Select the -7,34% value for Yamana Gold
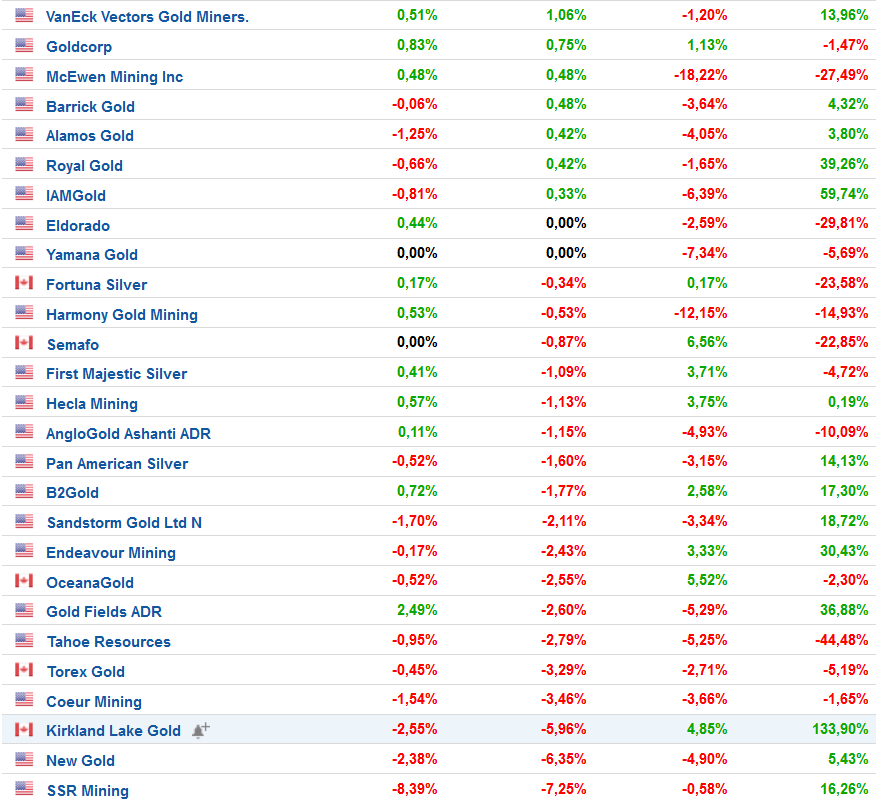This screenshot has width=876, height=804. tap(704, 253)
